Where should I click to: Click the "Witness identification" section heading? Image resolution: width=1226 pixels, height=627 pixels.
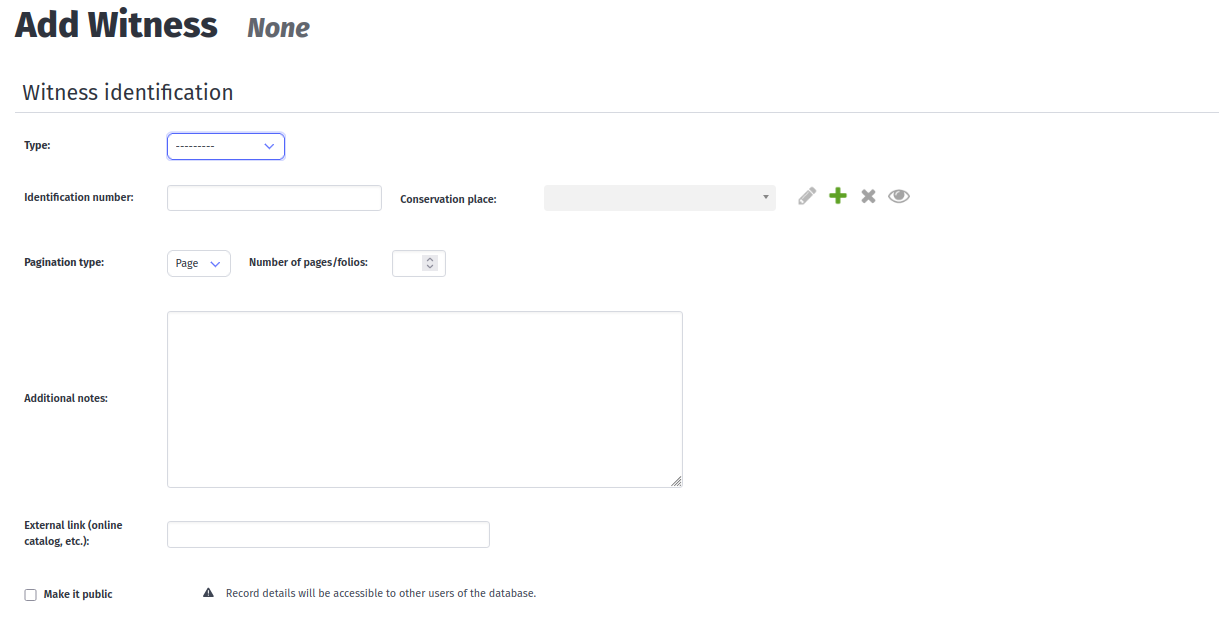pos(128,91)
